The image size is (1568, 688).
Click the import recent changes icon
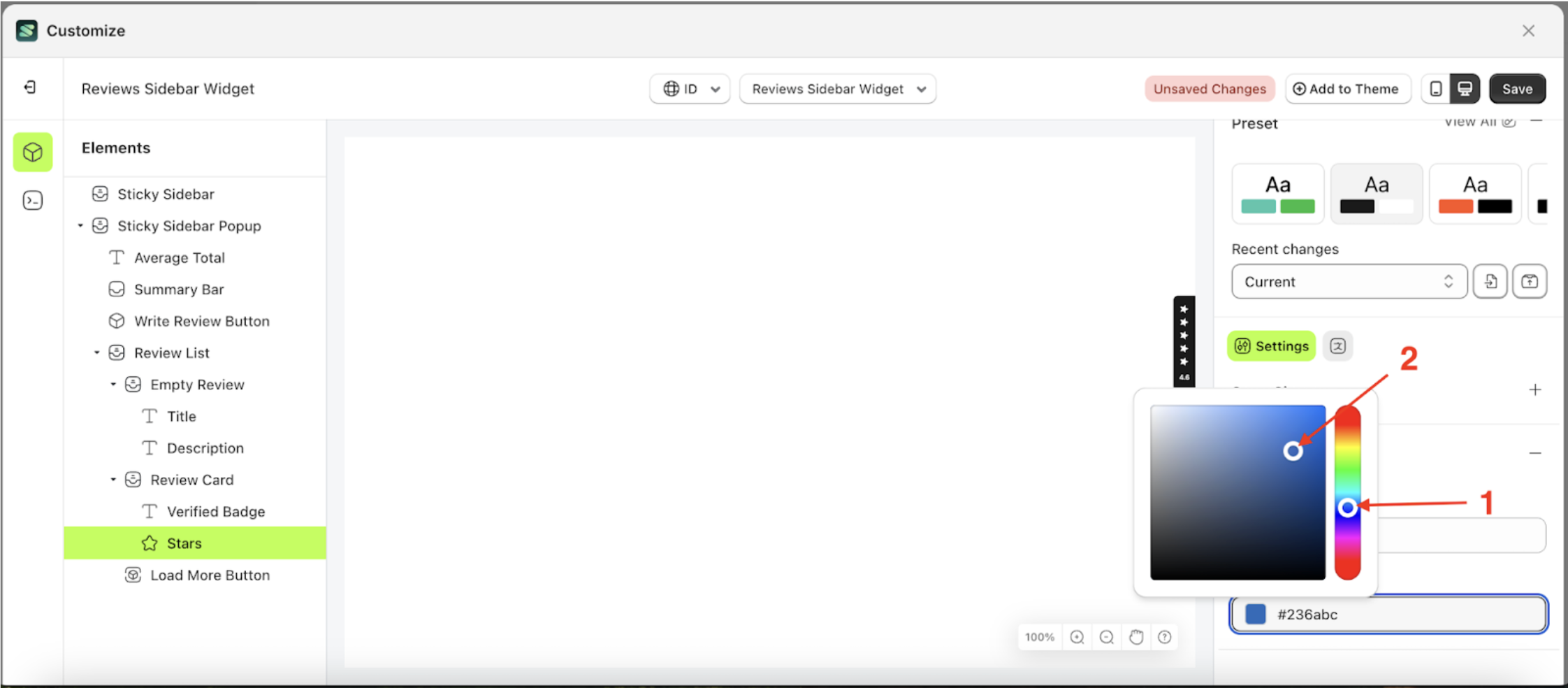pos(1490,281)
